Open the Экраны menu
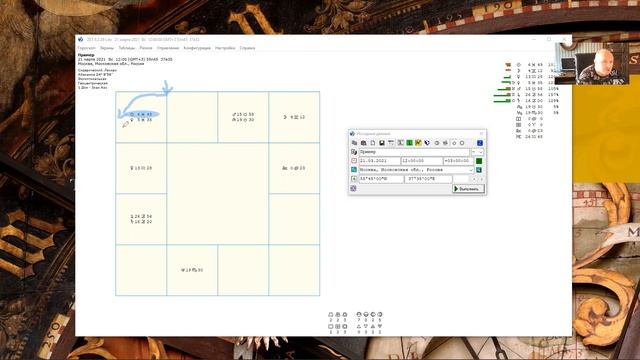The width and height of the screenshot is (640, 360). [x=107, y=48]
